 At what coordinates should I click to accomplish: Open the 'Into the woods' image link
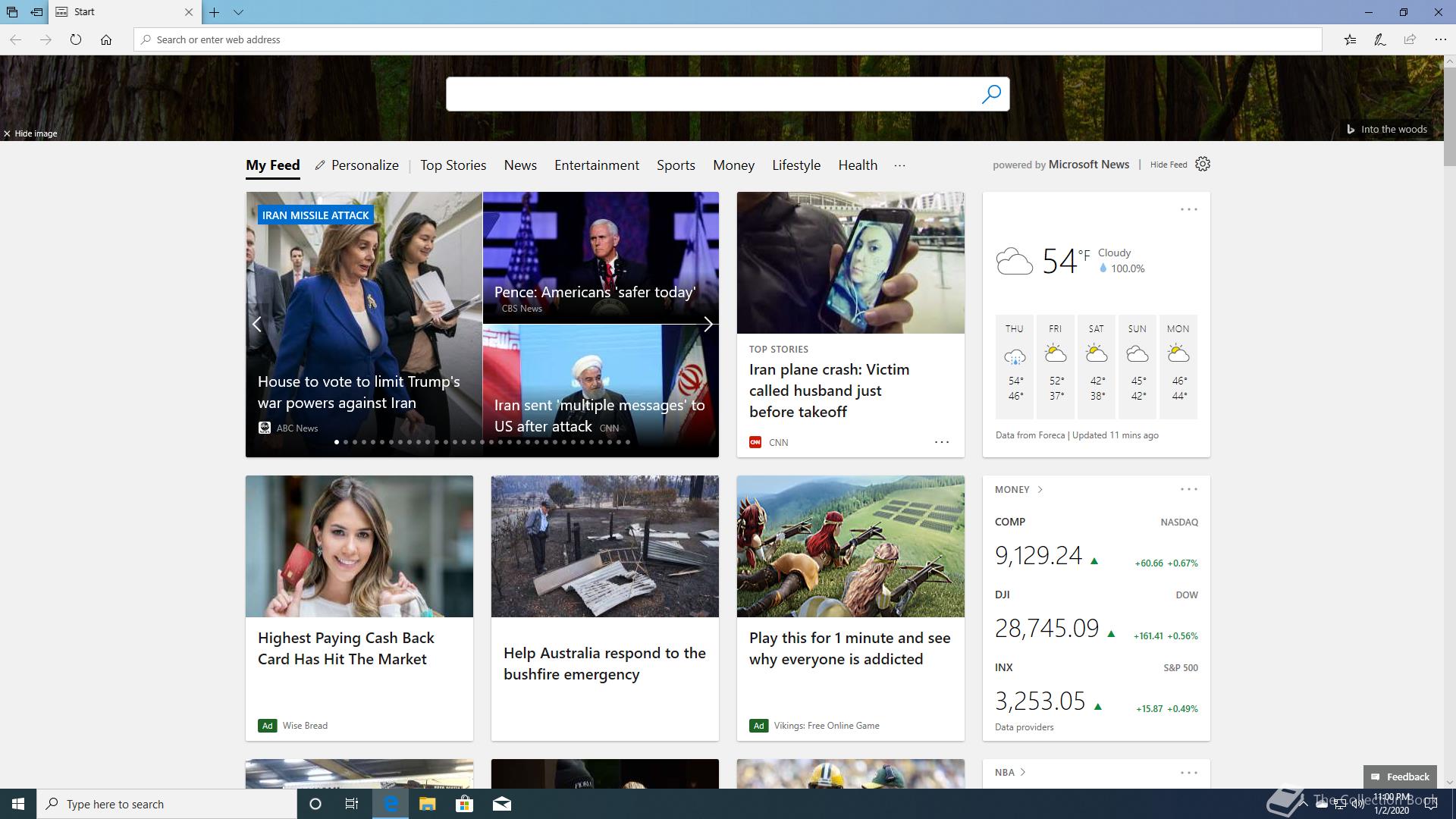pyautogui.click(x=1387, y=129)
